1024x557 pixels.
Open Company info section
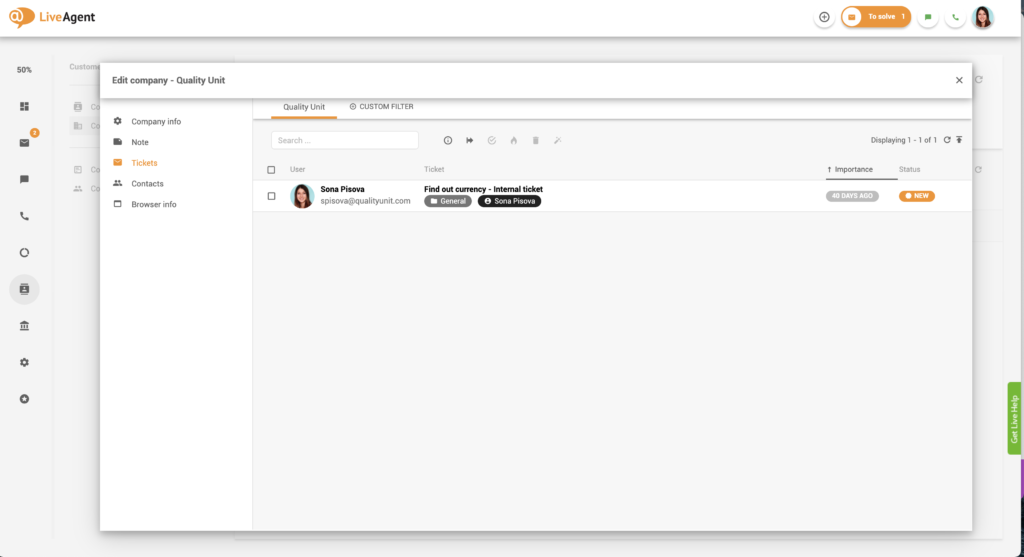click(156, 121)
